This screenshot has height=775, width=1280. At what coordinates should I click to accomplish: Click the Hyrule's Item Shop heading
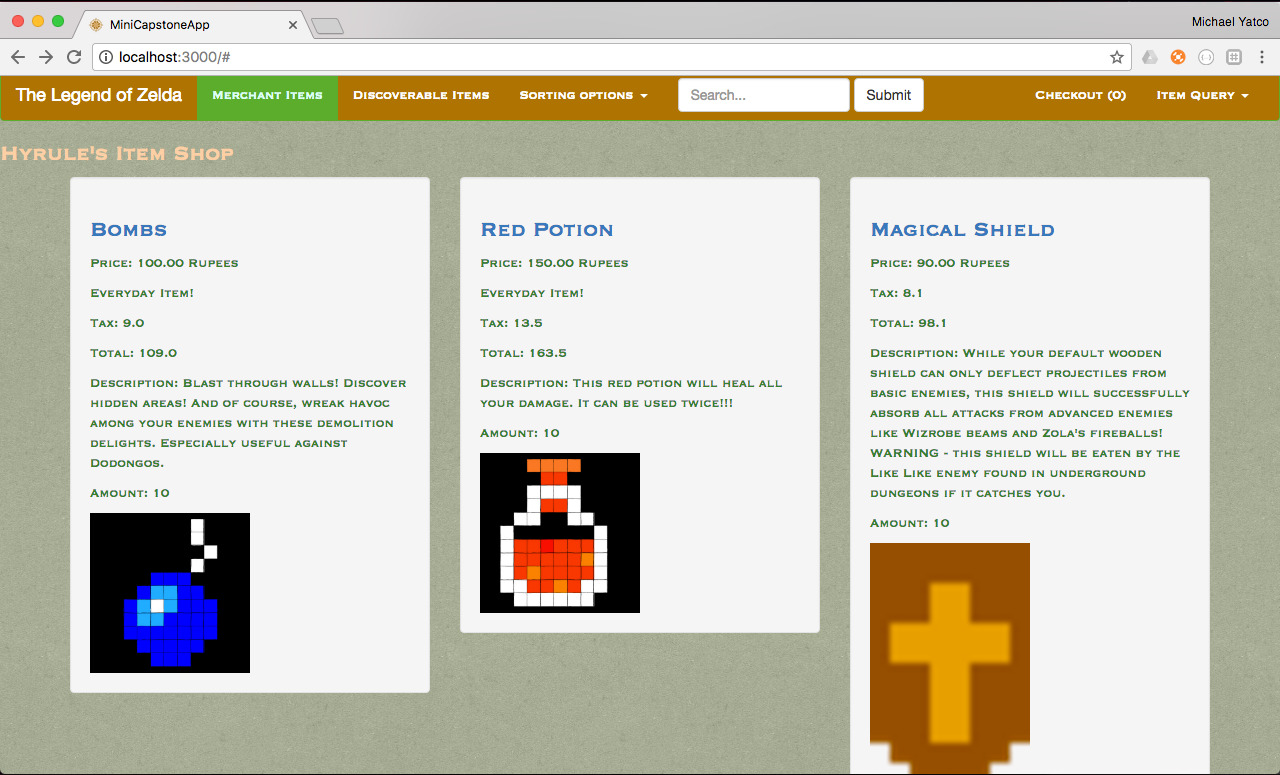pyautogui.click(x=117, y=154)
